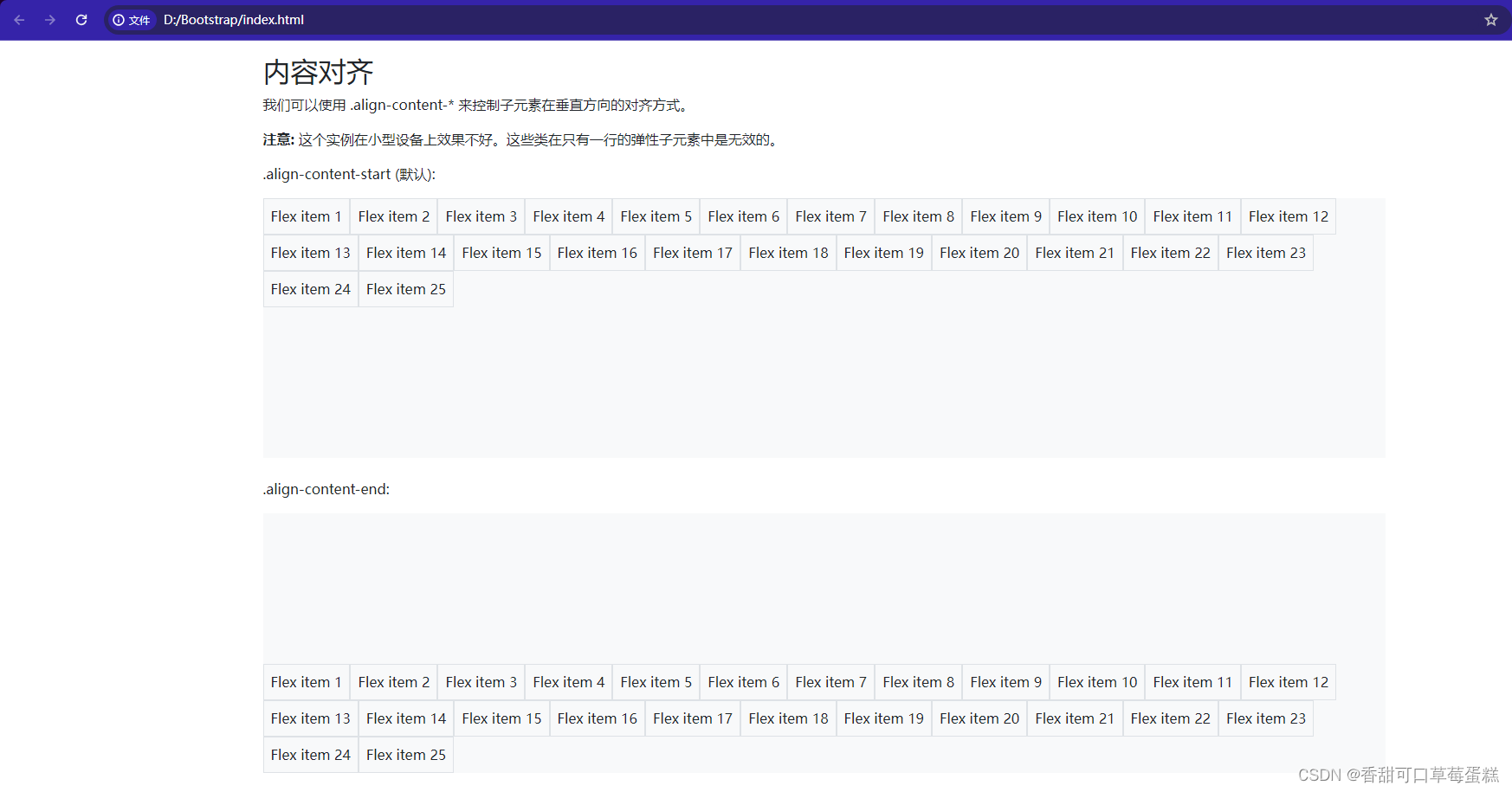Reload the page with the refresh icon
1512x792 pixels.
[x=81, y=20]
